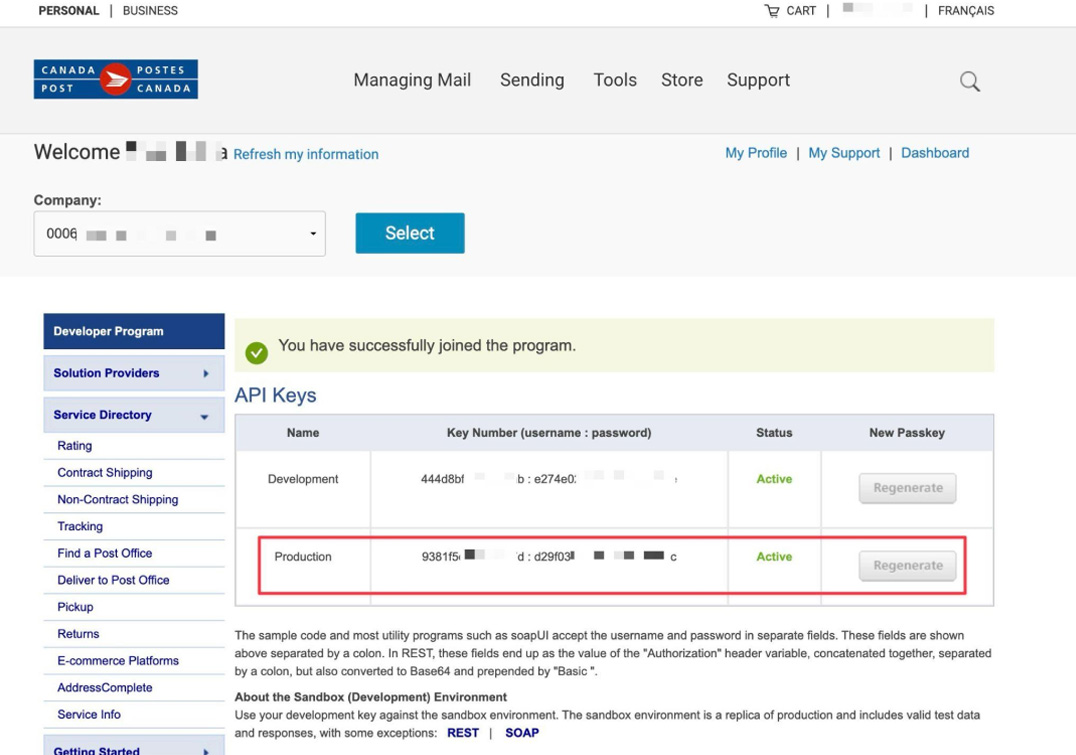Click Active status in Production row
The image size is (1076, 755).
coord(774,557)
